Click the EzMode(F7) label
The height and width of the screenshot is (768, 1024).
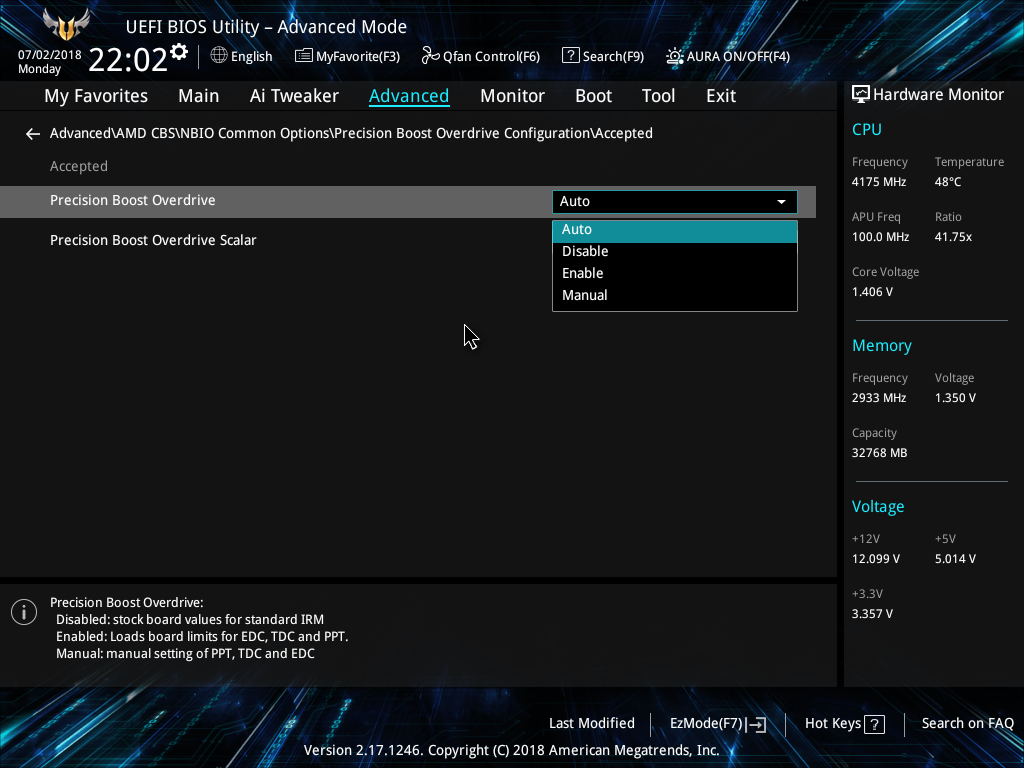pyautogui.click(x=706, y=724)
